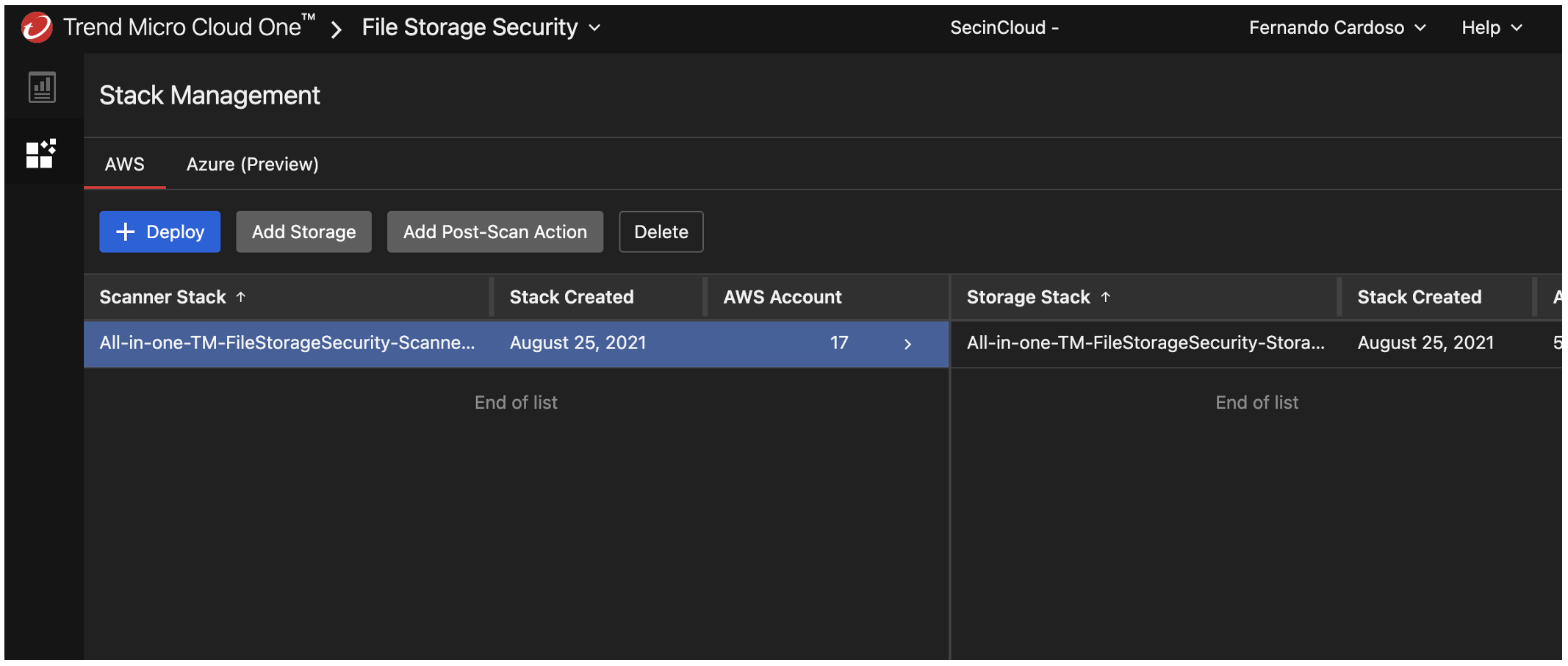Viewport: 1568px width, 666px height.
Task: Select the All-in-one Storage stack row
Action: [x=1145, y=343]
